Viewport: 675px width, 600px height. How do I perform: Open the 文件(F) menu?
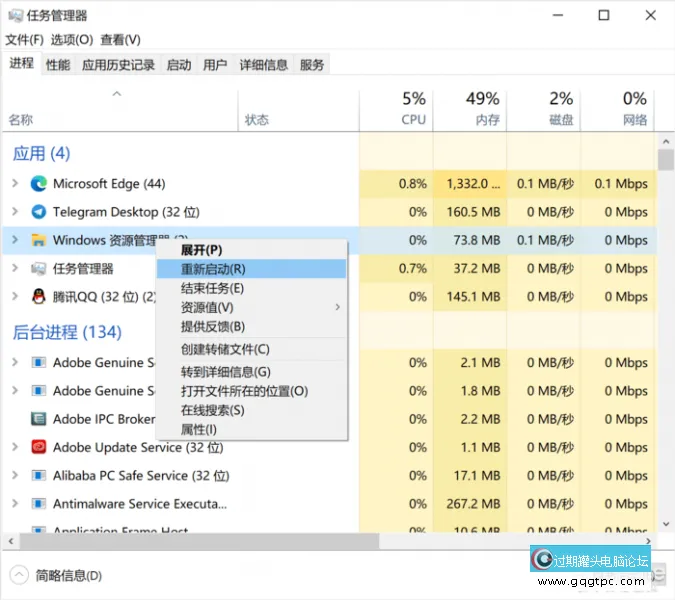click(25, 40)
